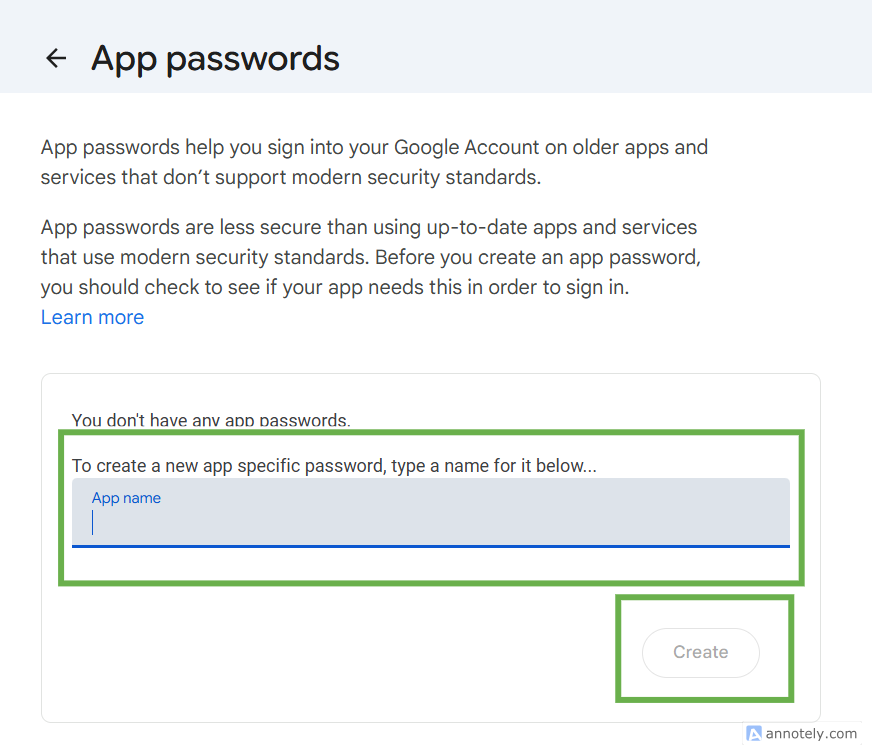Click the back arrow icon
Viewport: 872px width, 755px height.
click(x=56, y=59)
